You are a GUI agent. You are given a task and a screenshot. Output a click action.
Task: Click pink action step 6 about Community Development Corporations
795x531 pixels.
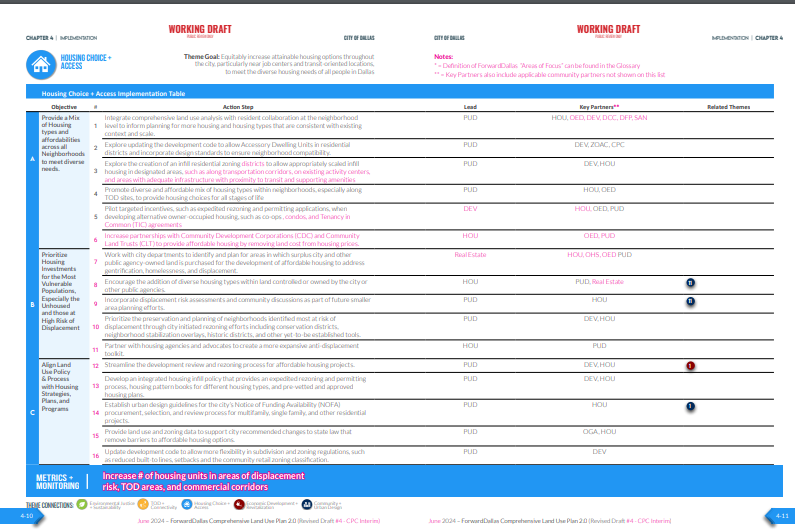(232, 240)
